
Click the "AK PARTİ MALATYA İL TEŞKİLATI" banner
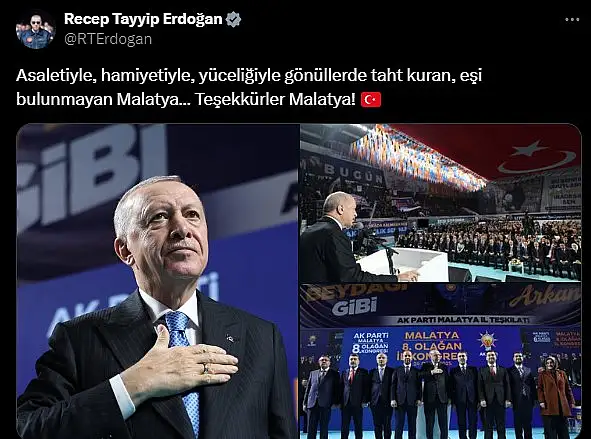(464, 320)
